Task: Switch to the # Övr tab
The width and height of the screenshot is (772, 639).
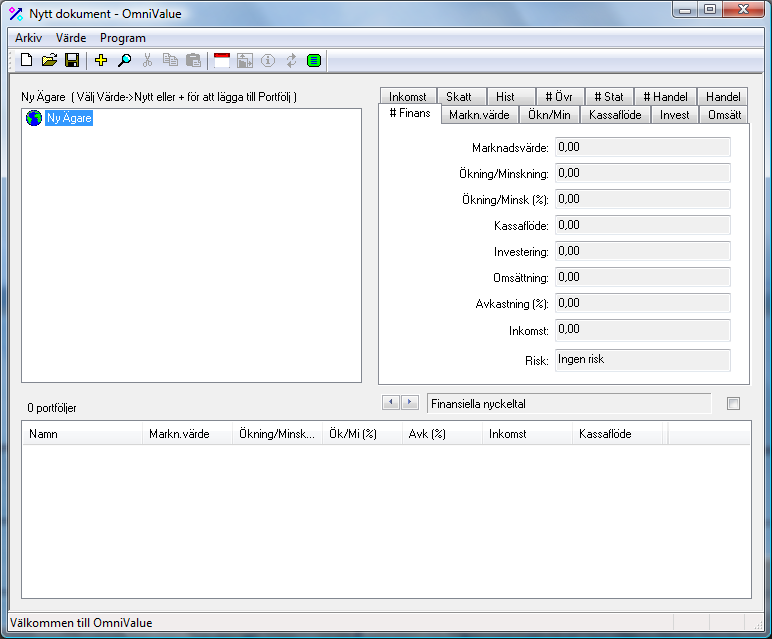Action: click(x=559, y=96)
